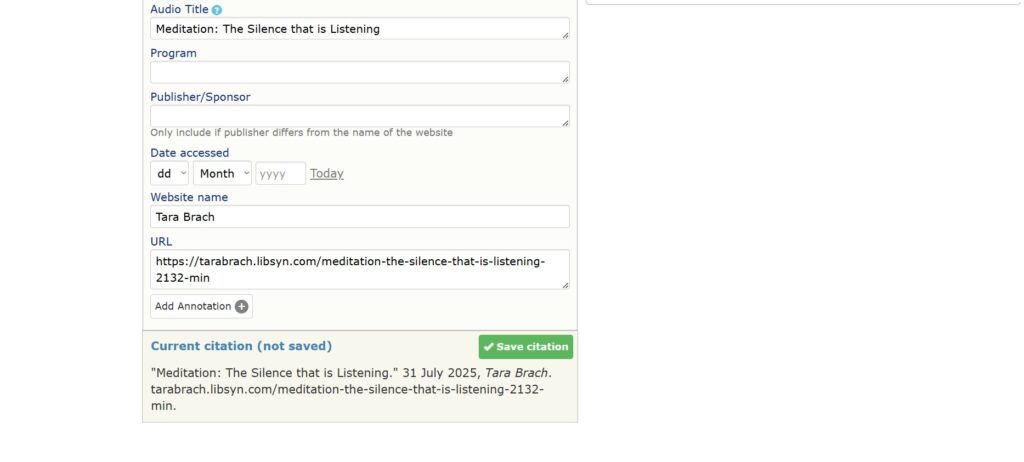
Task: Focus the Publisher/Sponsor input field
Action: tap(360, 116)
